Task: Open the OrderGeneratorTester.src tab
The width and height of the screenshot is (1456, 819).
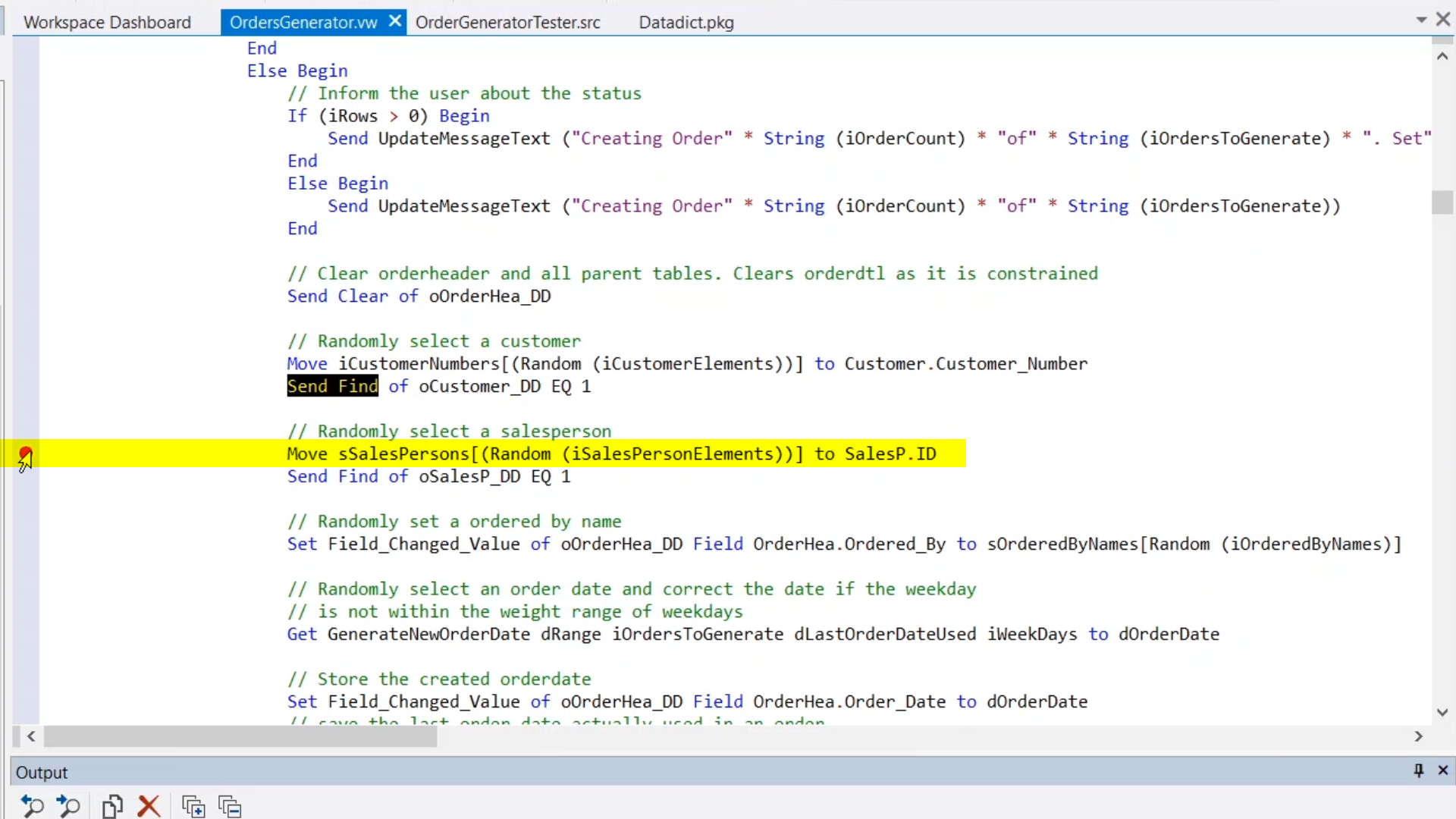Action: [x=507, y=22]
